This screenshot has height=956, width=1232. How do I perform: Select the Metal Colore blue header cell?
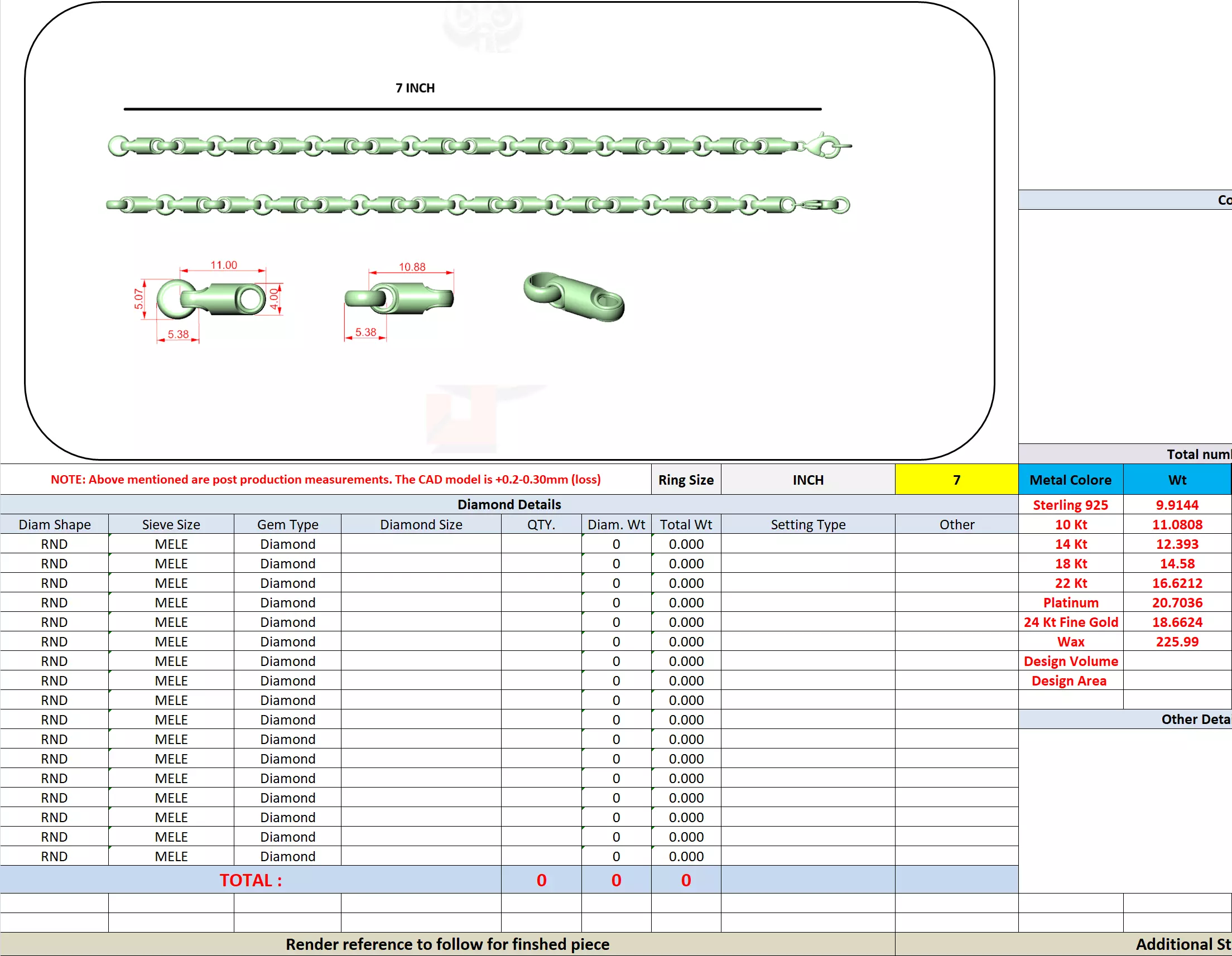[1070, 480]
